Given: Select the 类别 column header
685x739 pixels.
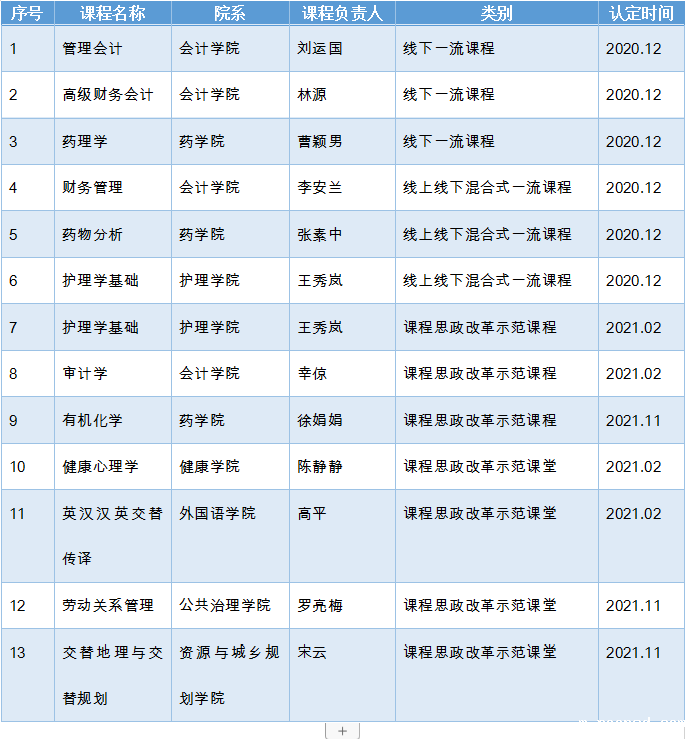Looking at the screenshot, I should [x=496, y=13].
